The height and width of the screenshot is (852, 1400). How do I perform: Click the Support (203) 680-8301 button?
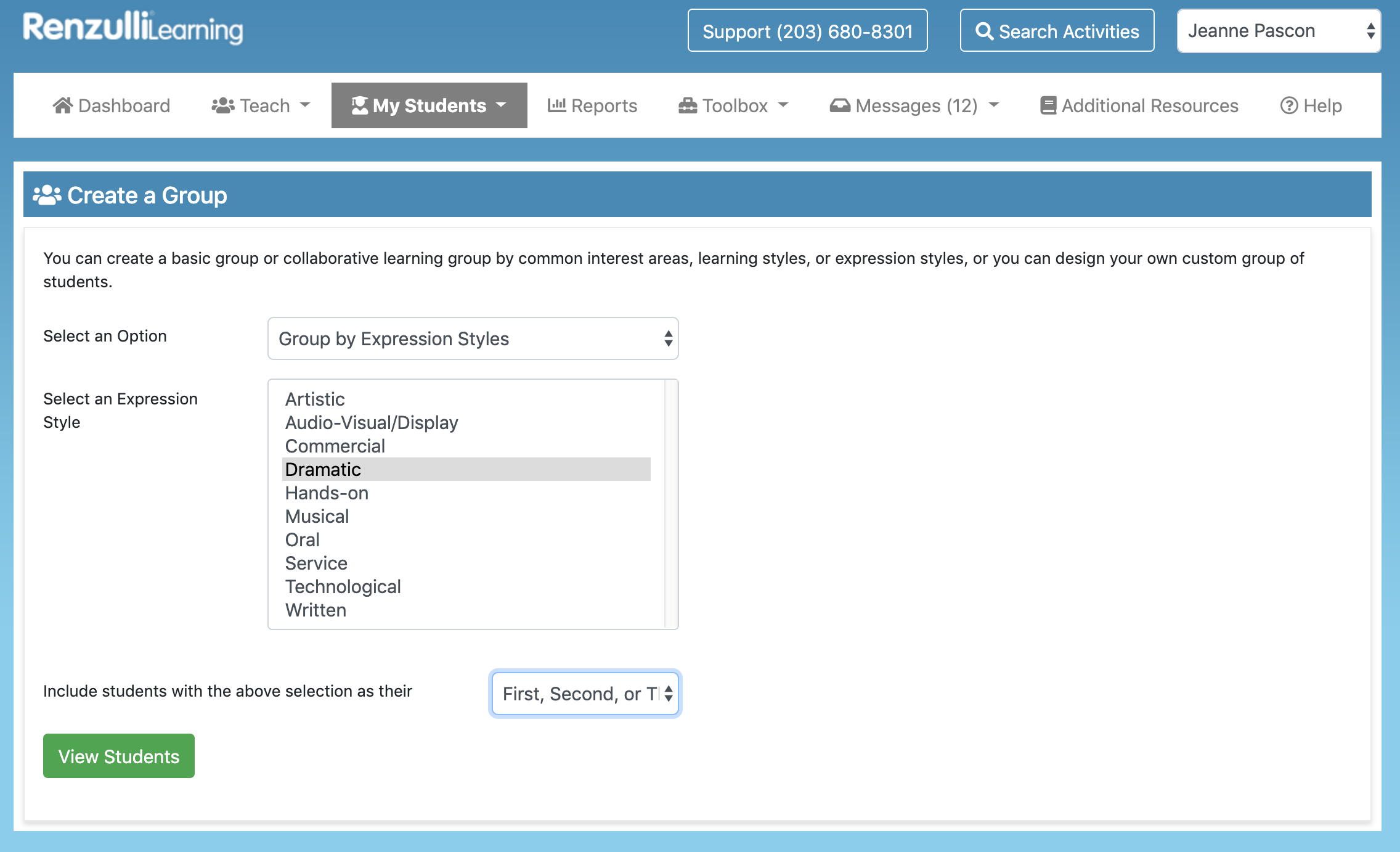click(808, 31)
